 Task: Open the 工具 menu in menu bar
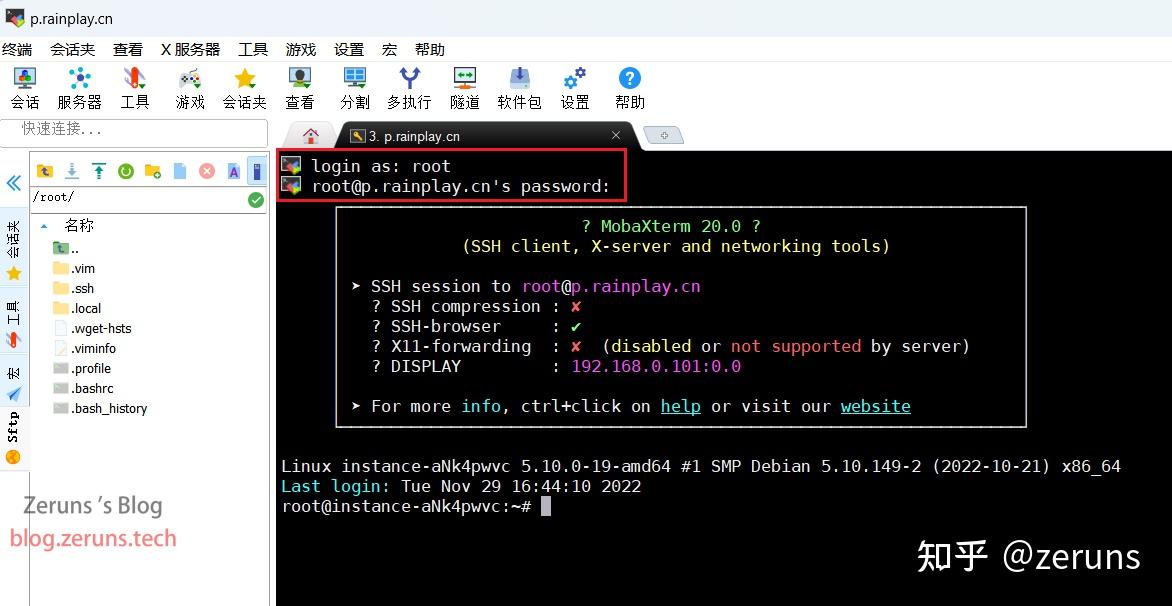click(253, 49)
